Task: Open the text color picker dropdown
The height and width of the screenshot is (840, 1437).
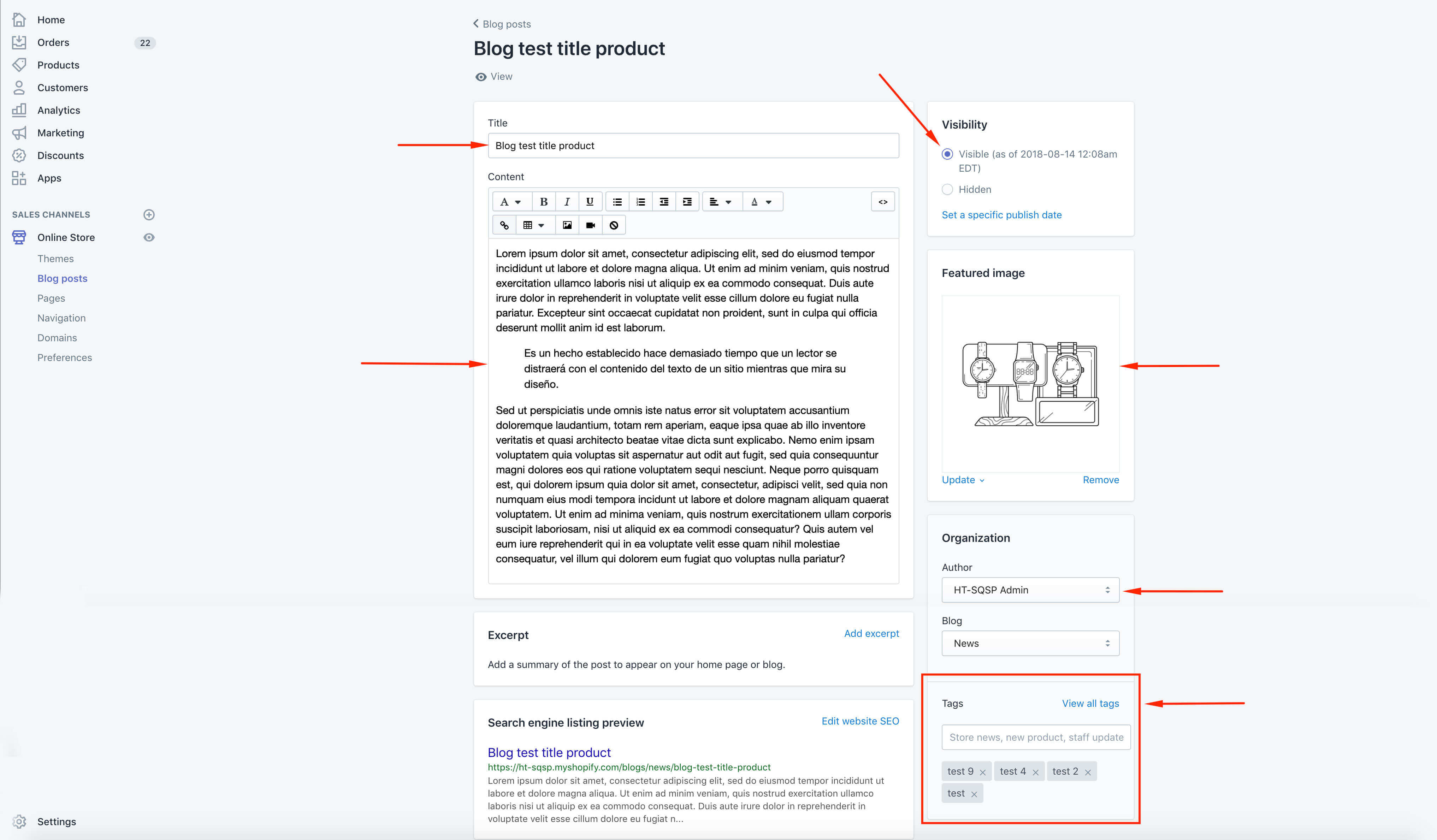Action: point(762,202)
